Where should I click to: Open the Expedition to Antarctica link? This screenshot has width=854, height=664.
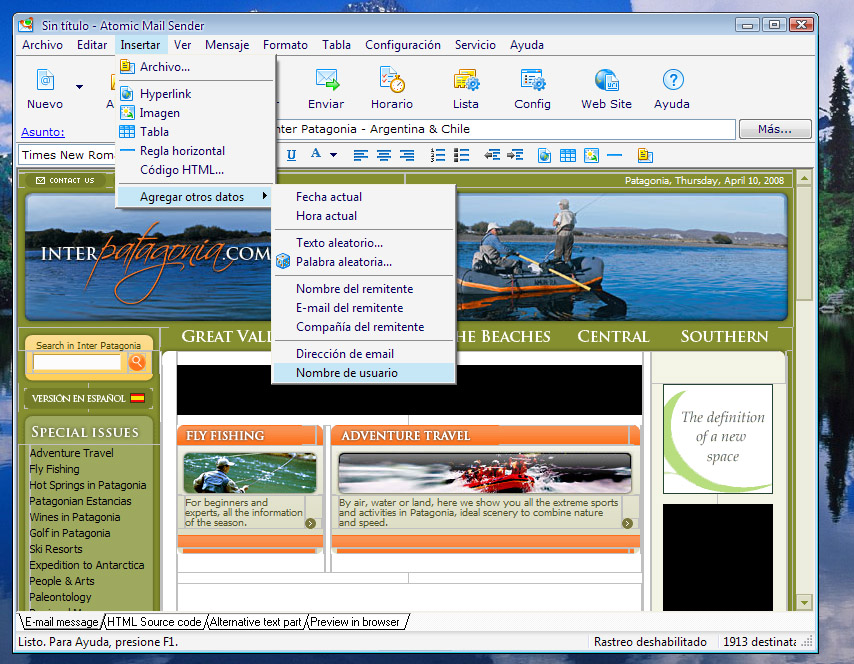87,565
